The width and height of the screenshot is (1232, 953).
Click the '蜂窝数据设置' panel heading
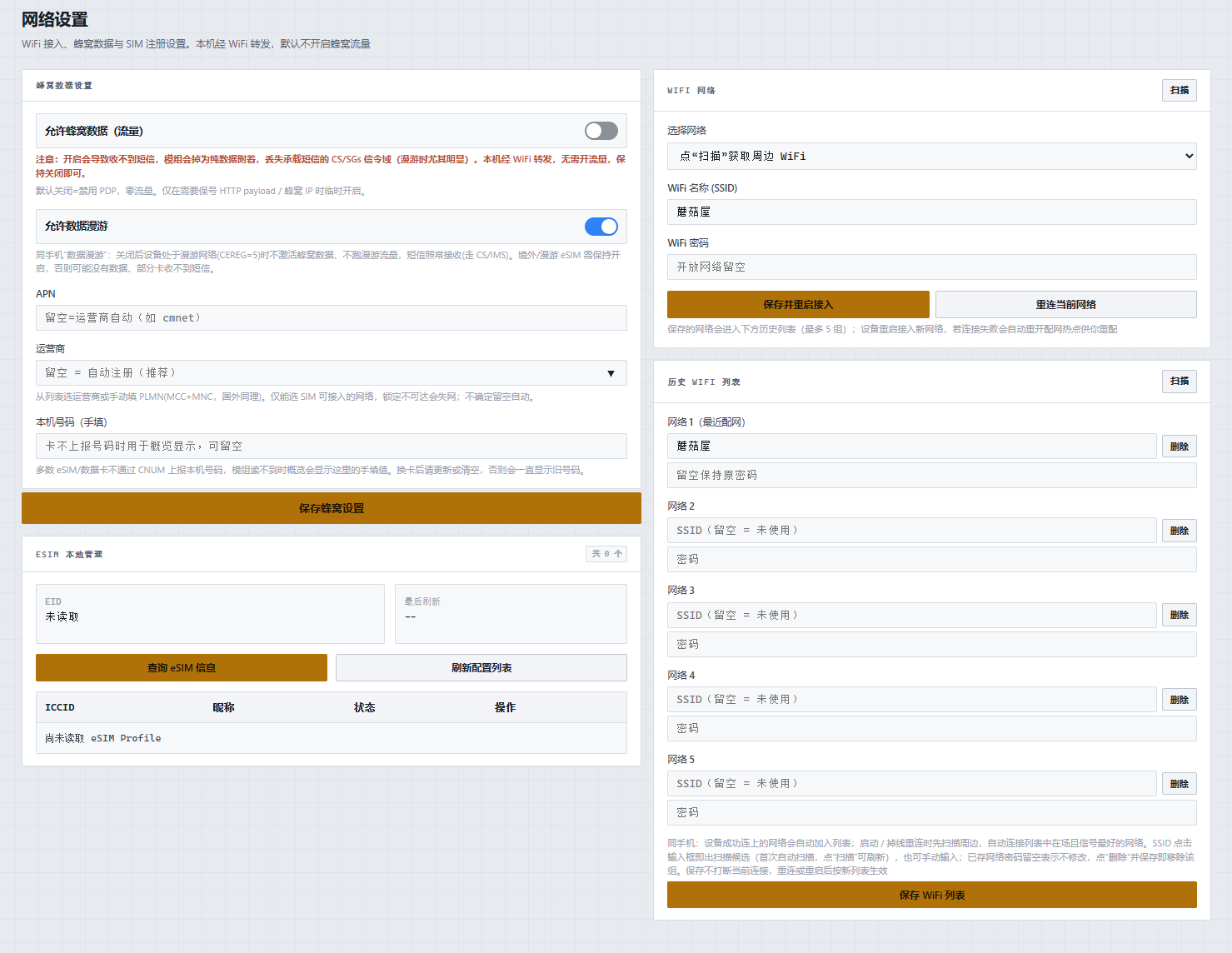(64, 86)
